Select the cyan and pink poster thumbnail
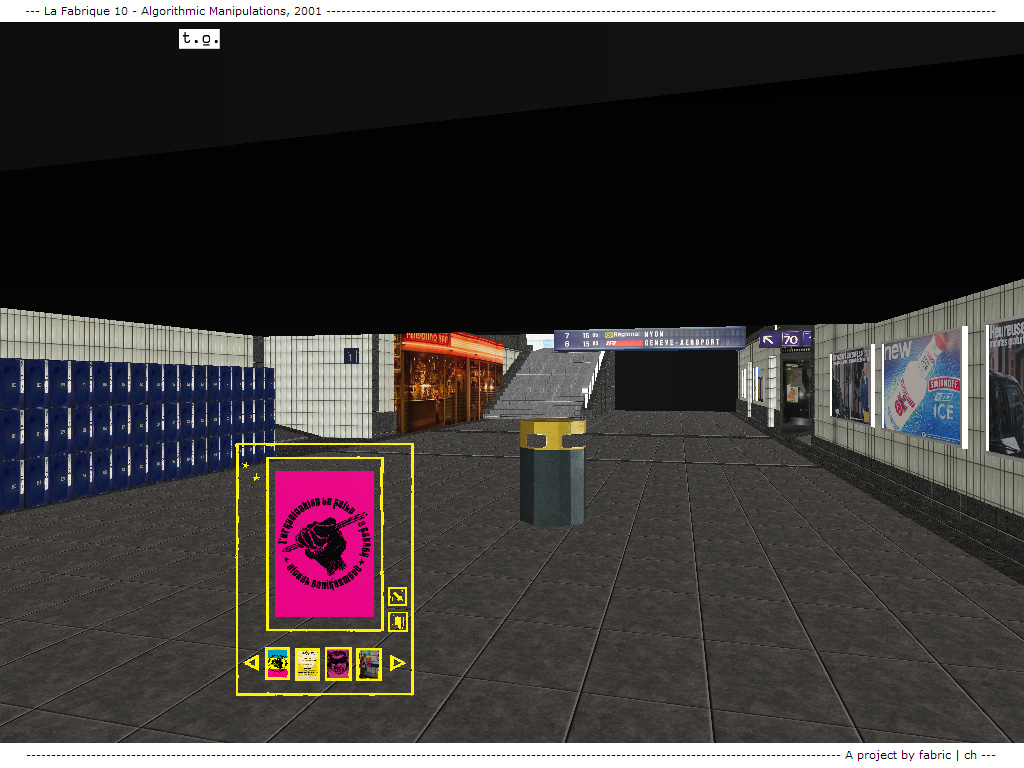The height and width of the screenshot is (768, 1024). pyautogui.click(x=278, y=664)
